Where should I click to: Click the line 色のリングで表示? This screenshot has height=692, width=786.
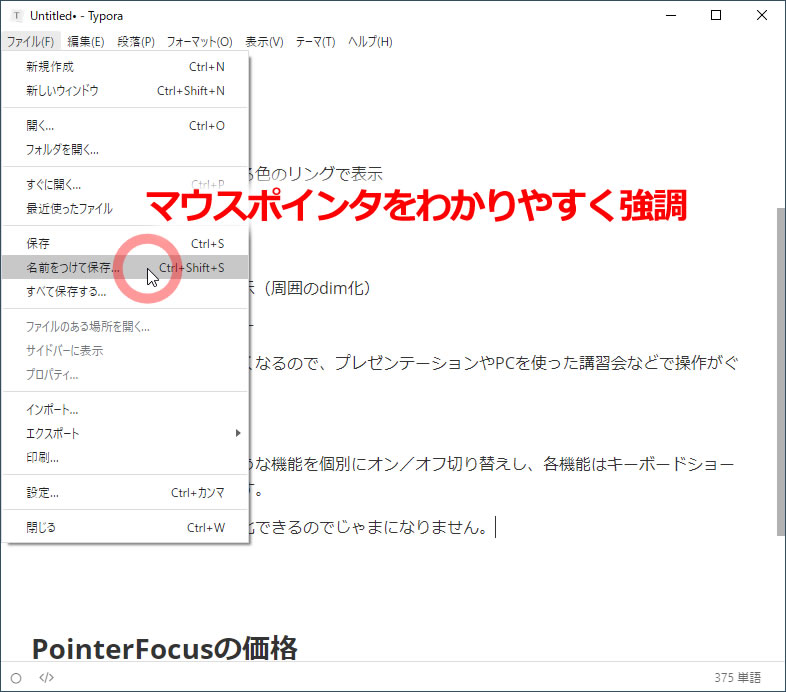(316, 174)
